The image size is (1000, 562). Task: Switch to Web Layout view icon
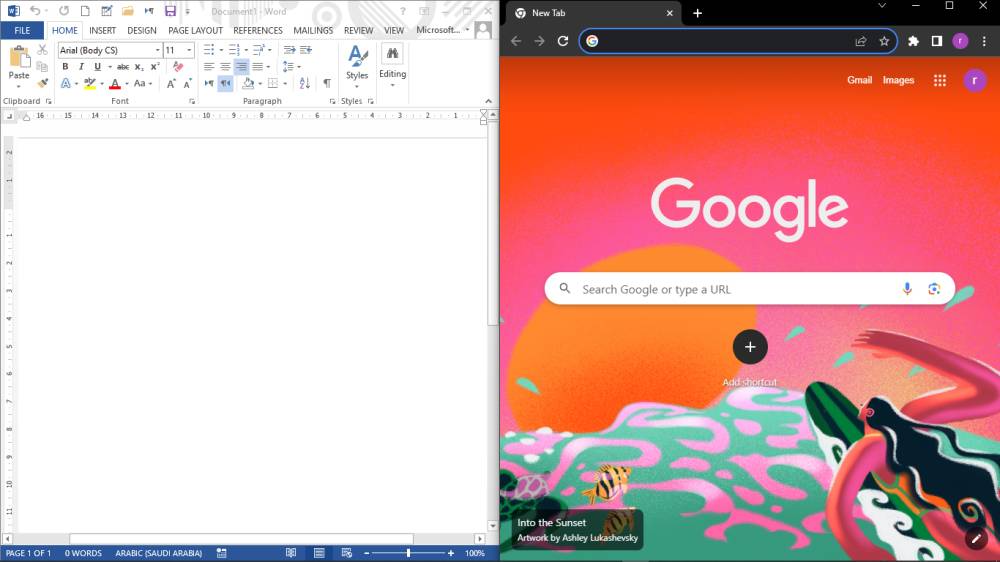(347, 553)
